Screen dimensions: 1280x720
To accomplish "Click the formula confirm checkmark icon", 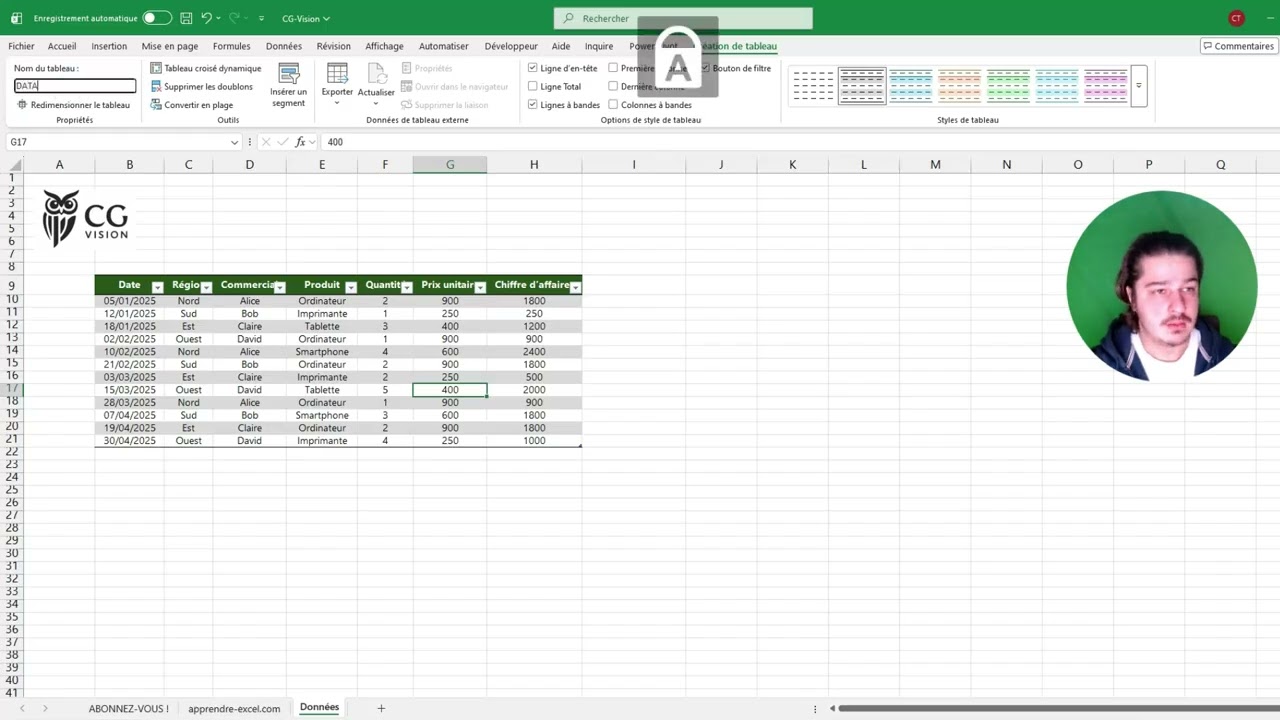I will coord(283,142).
